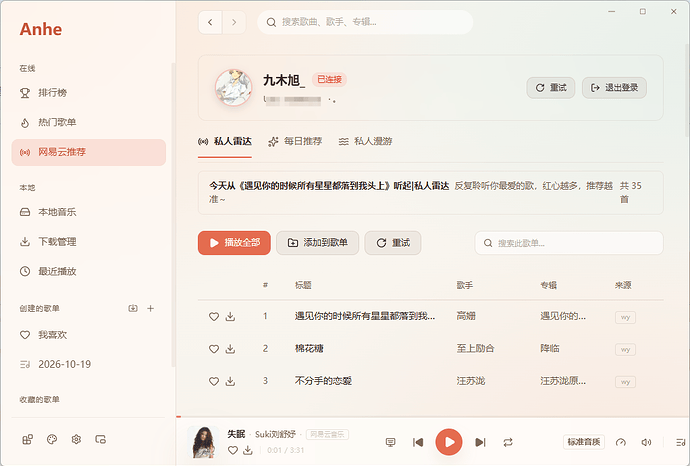Click wy source badge for 棉花糖
Screen dimensions: 690x466
[x=625, y=349]
